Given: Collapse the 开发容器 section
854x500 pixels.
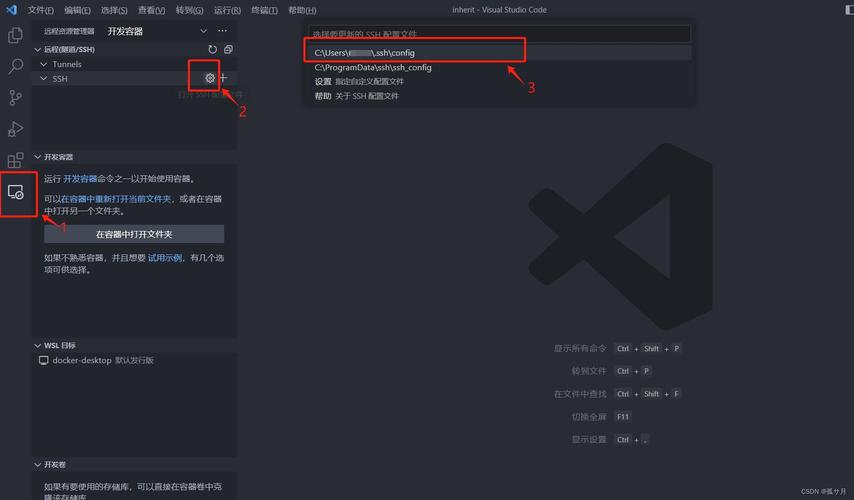Looking at the screenshot, I should pos(37,157).
